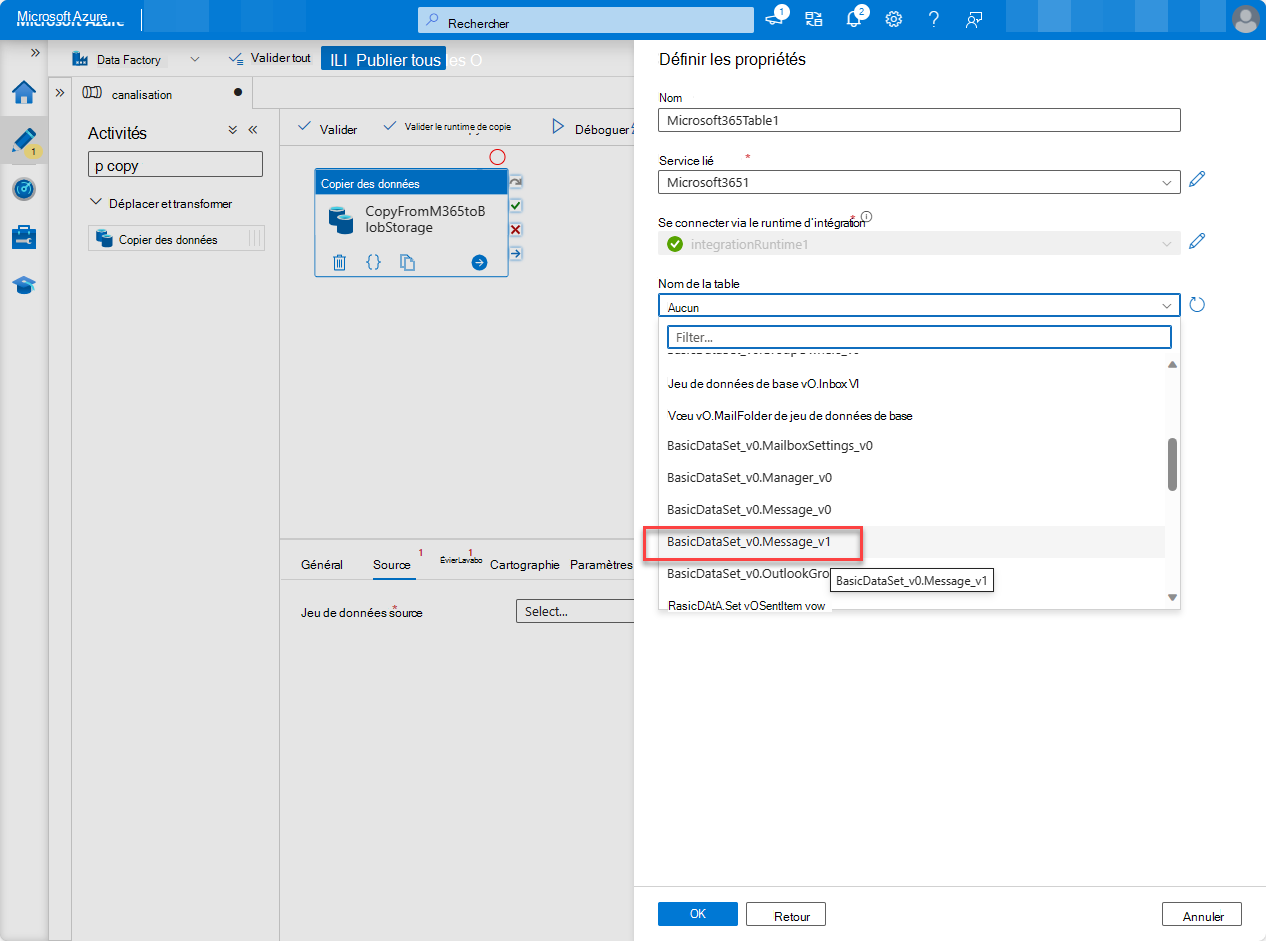Switch to the Cartographie tab
The image size is (1266, 941).
524,565
